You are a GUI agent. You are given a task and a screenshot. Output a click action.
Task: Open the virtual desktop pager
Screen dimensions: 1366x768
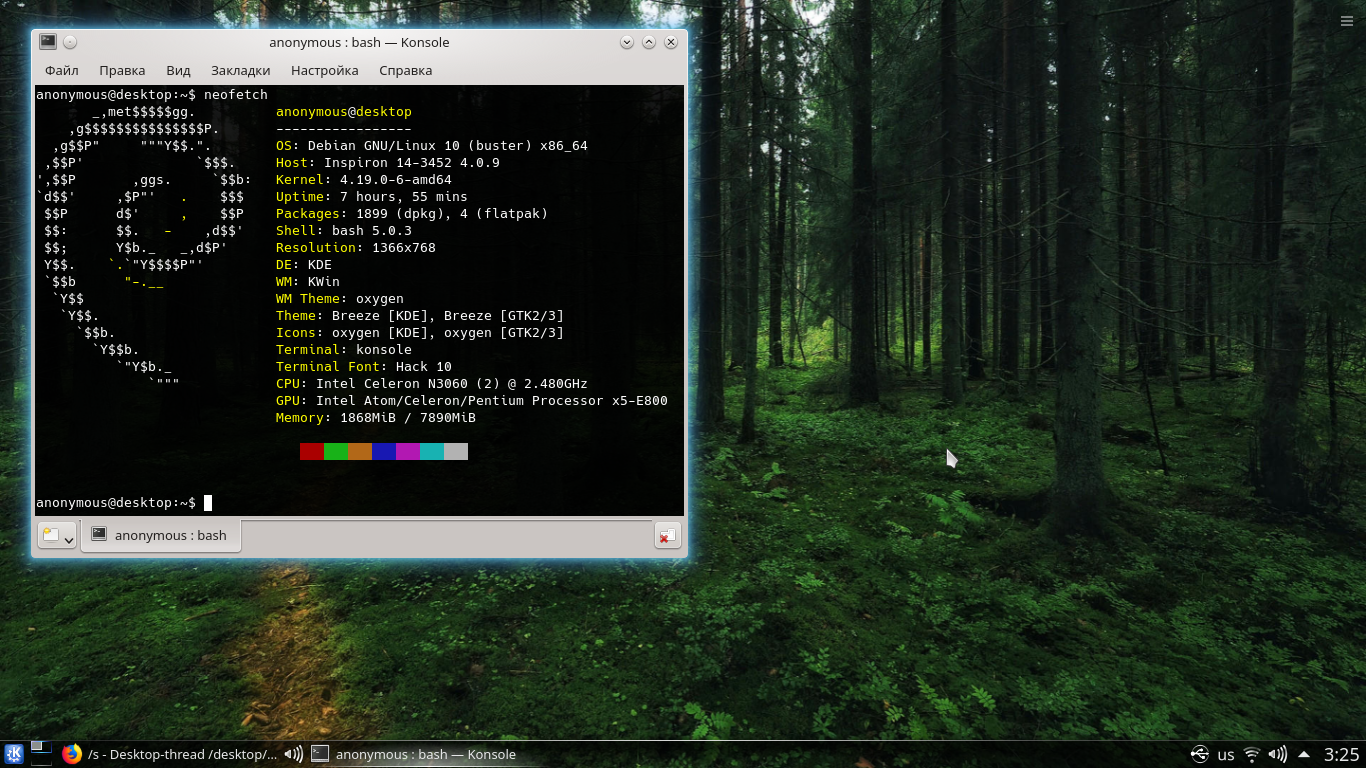tap(41, 754)
